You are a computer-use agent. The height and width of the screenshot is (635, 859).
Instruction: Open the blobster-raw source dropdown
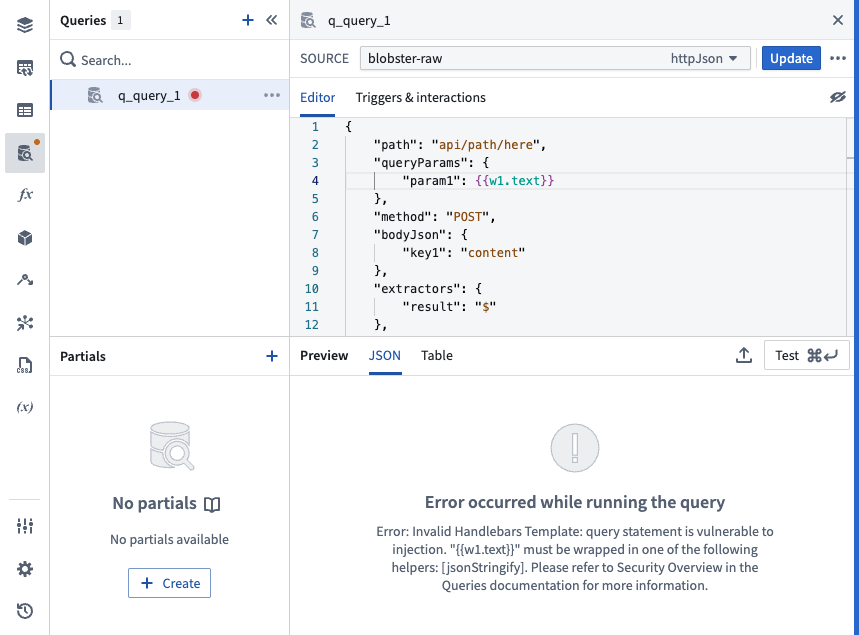coord(555,58)
